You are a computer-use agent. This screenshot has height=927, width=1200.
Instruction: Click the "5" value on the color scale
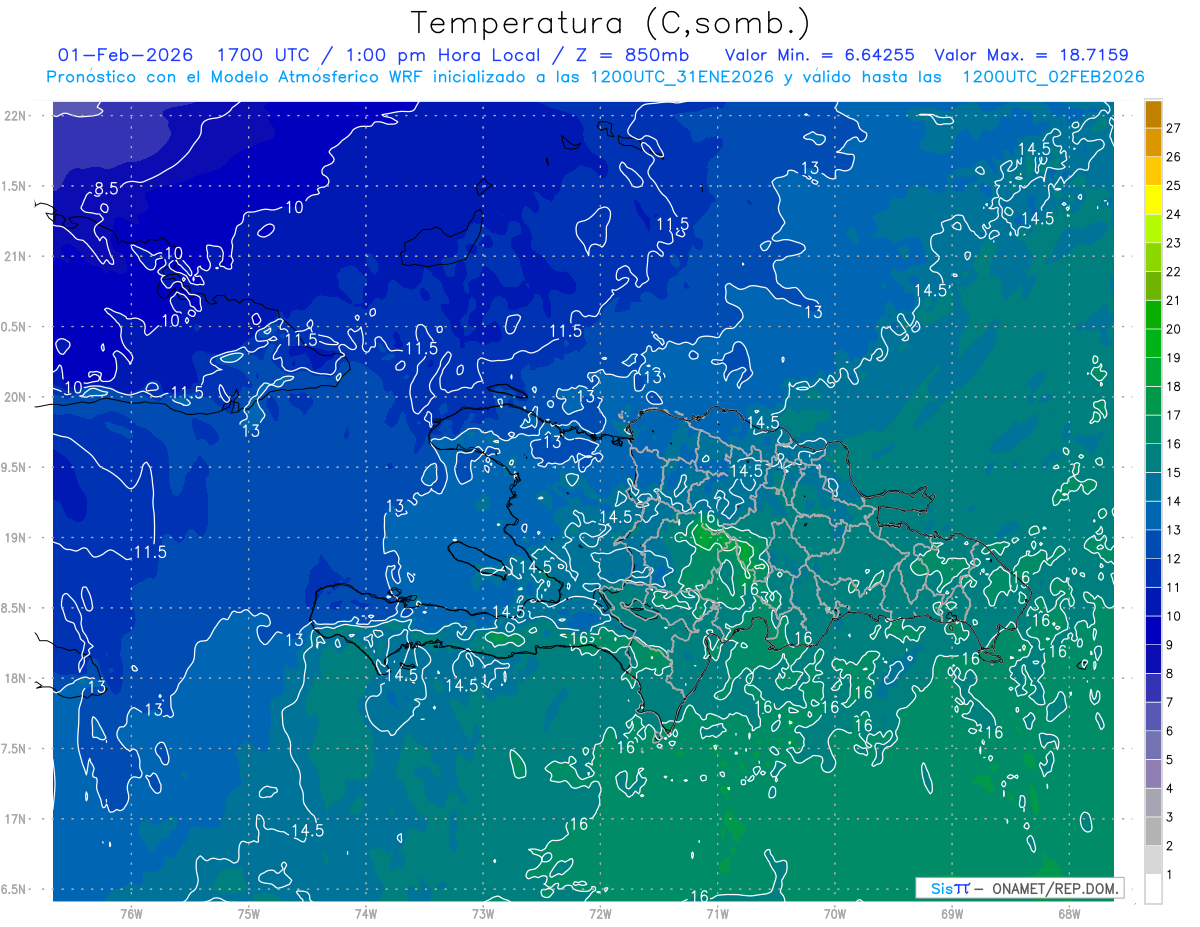(1170, 760)
